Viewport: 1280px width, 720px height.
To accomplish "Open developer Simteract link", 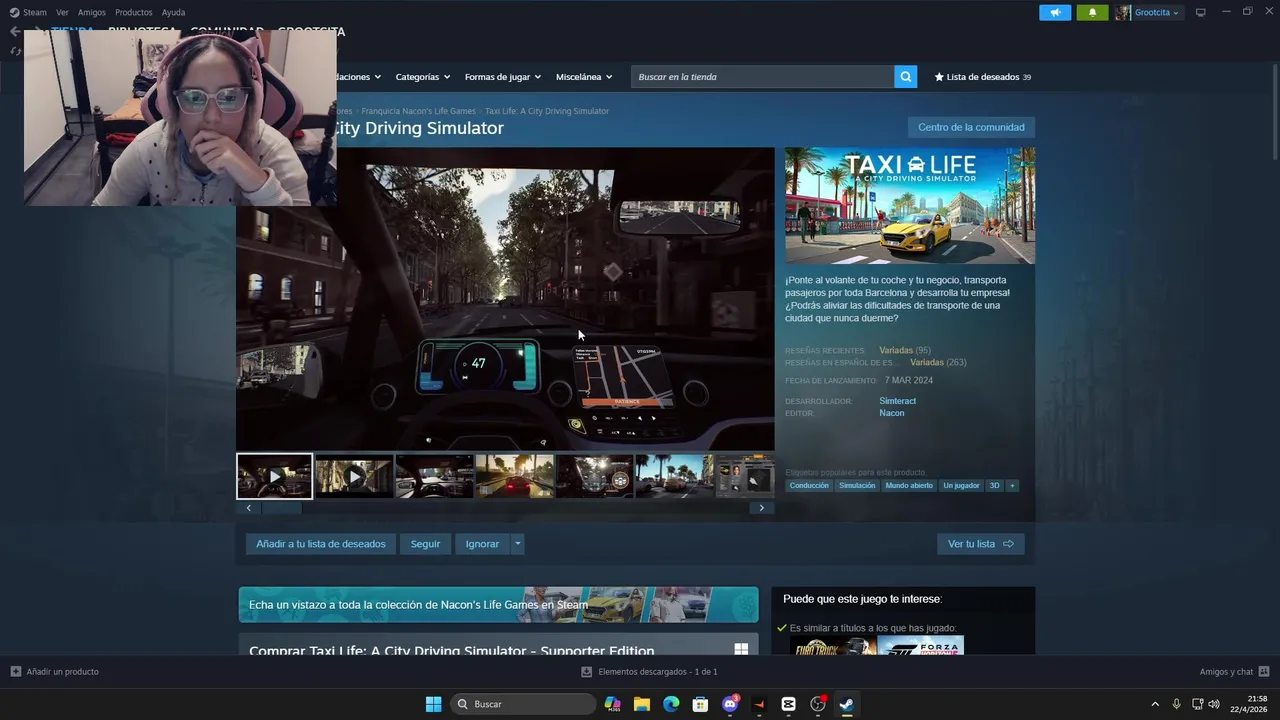I will tap(897, 401).
